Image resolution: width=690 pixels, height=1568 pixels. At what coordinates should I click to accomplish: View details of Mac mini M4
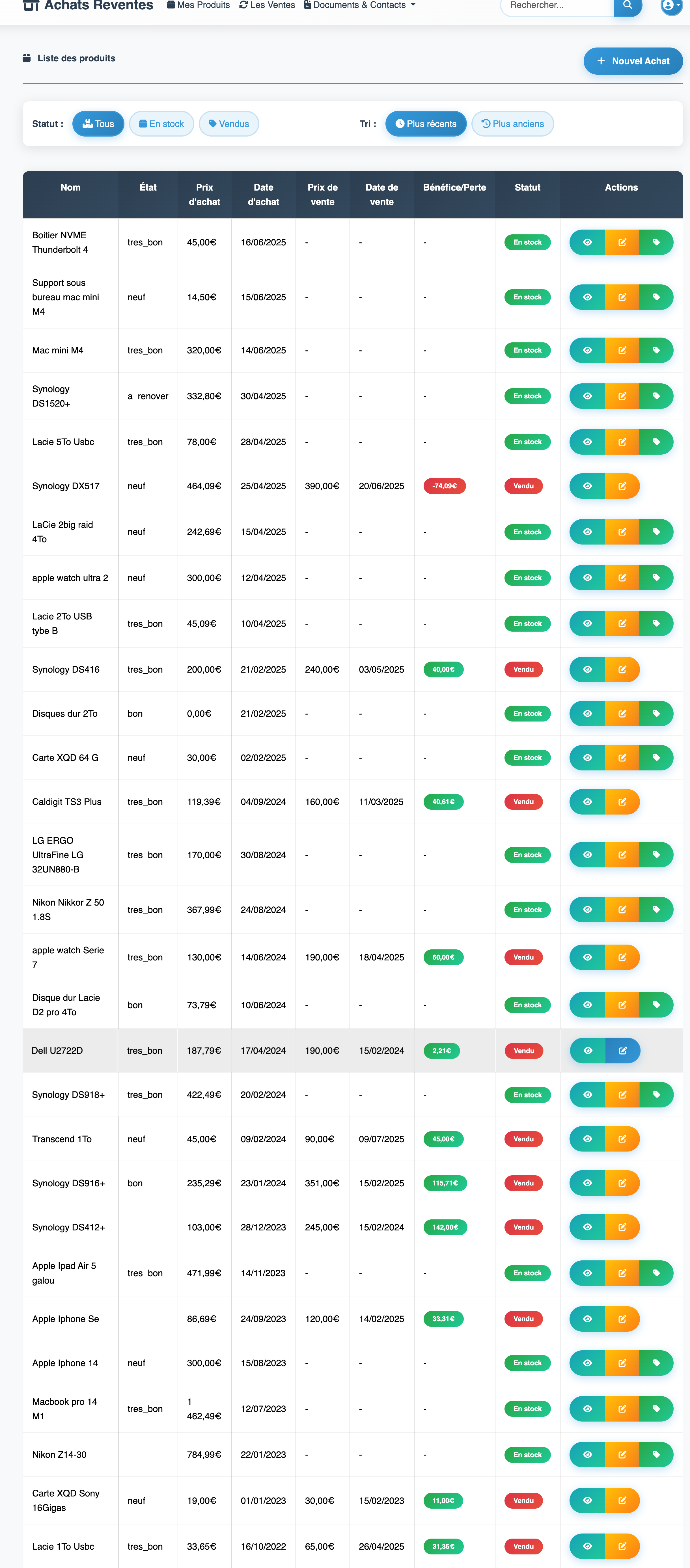coord(587,350)
